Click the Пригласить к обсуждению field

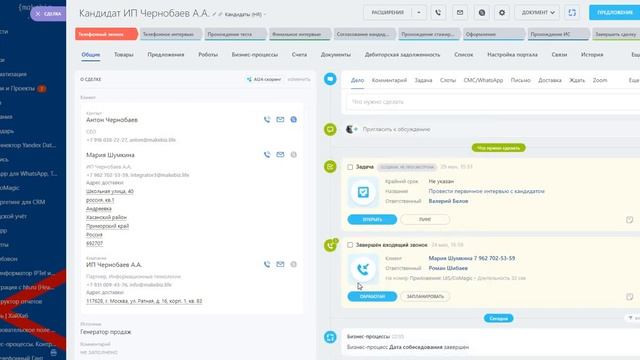pyautogui.click(x=396, y=129)
